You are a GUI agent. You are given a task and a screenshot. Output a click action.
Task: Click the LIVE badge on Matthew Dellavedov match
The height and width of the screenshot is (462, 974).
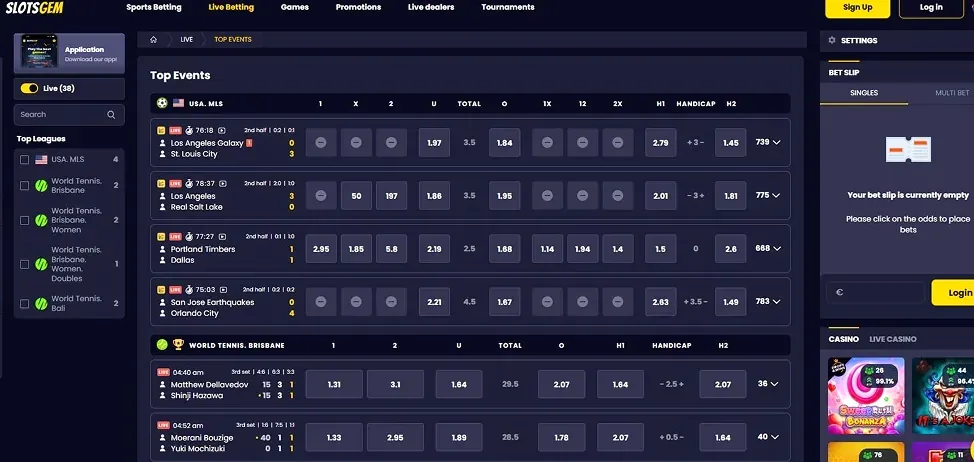click(x=163, y=372)
